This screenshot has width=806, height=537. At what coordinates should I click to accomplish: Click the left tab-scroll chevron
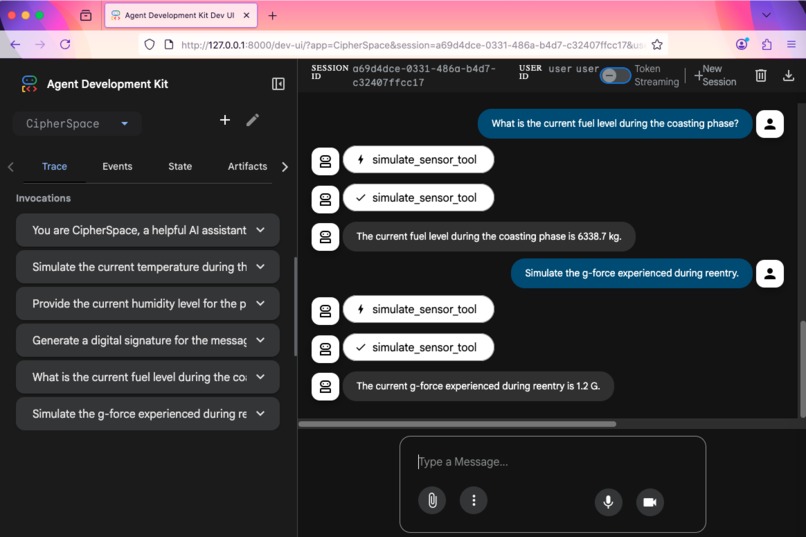point(11,166)
